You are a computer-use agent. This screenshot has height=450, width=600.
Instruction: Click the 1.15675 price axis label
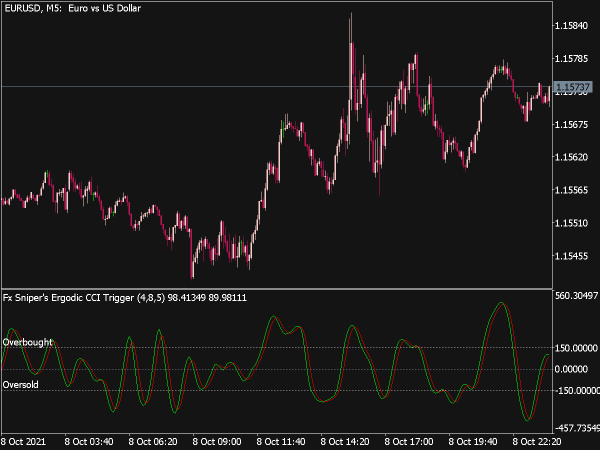pyautogui.click(x=571, y=124)
